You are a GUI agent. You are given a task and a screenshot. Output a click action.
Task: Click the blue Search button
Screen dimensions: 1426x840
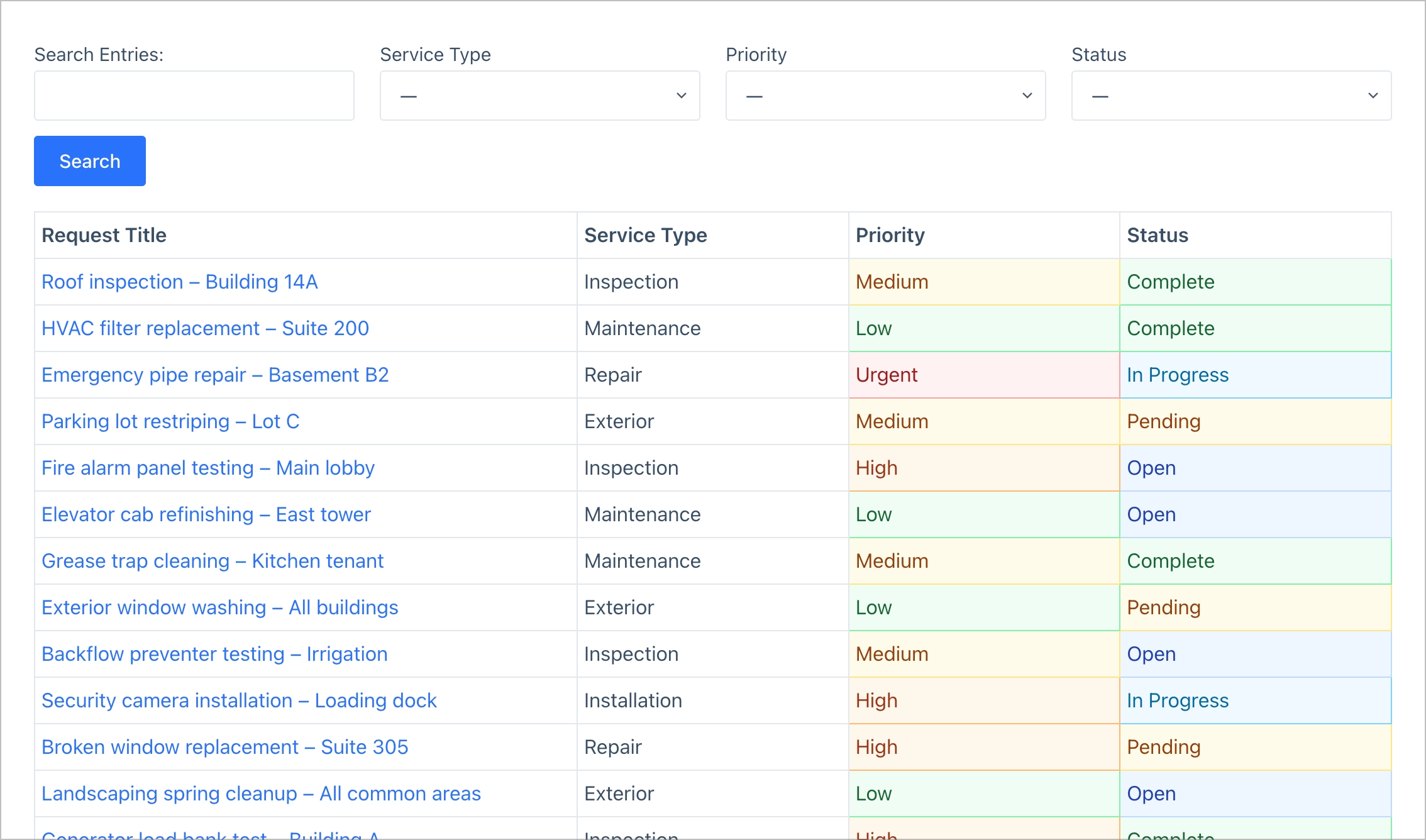pos(89,160)
